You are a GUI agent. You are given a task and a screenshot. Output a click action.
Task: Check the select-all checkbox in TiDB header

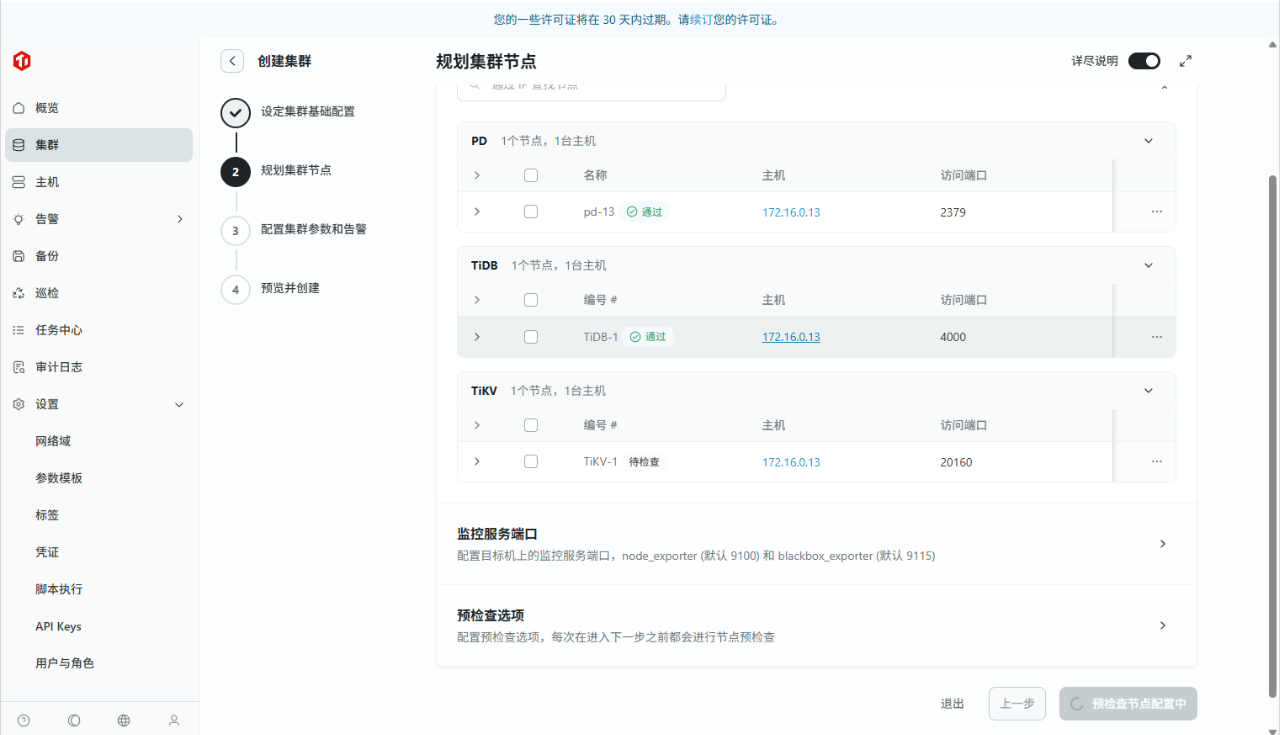pos(531,300)
